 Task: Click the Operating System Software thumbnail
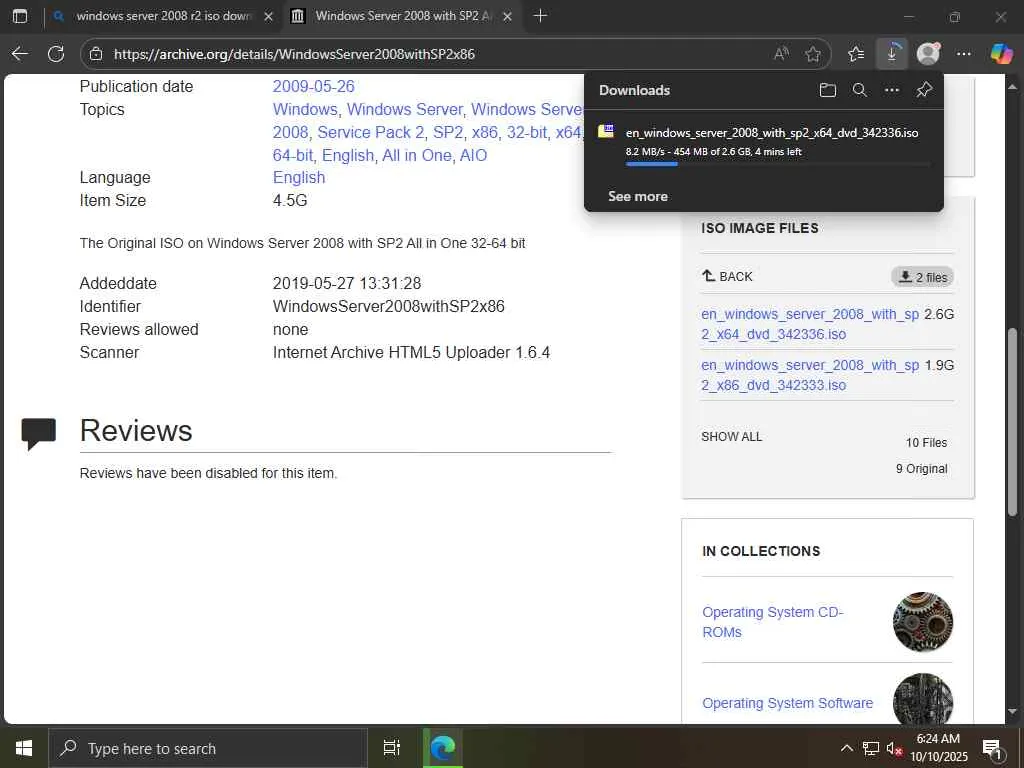click(923, 698)
